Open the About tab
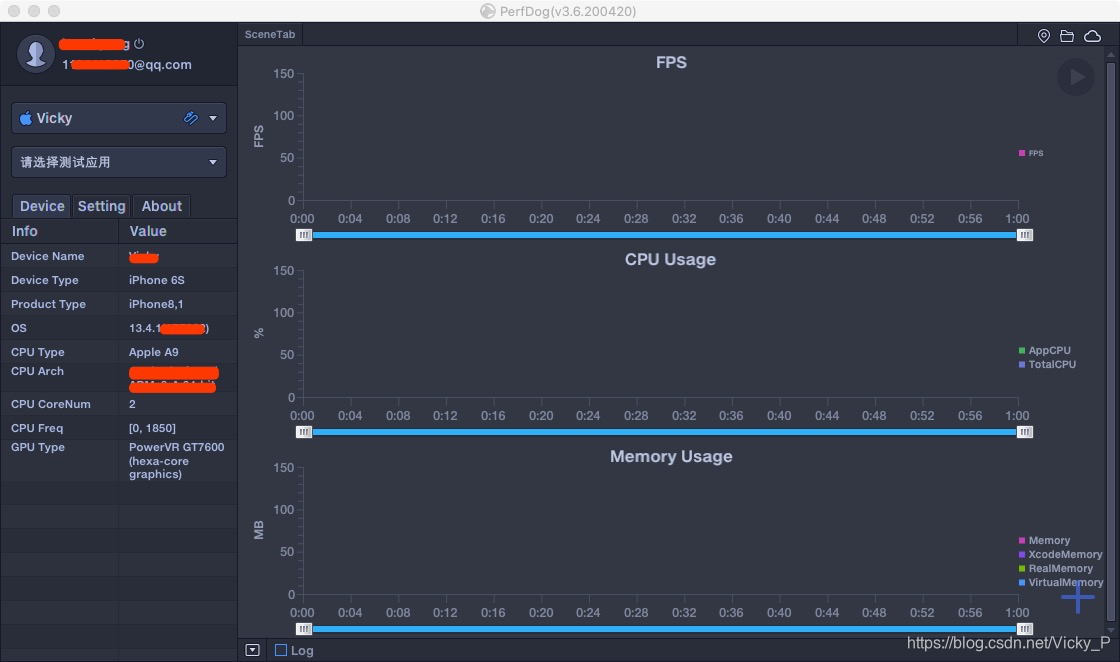This screenshot has width=1120, height=662. point(161,206)
